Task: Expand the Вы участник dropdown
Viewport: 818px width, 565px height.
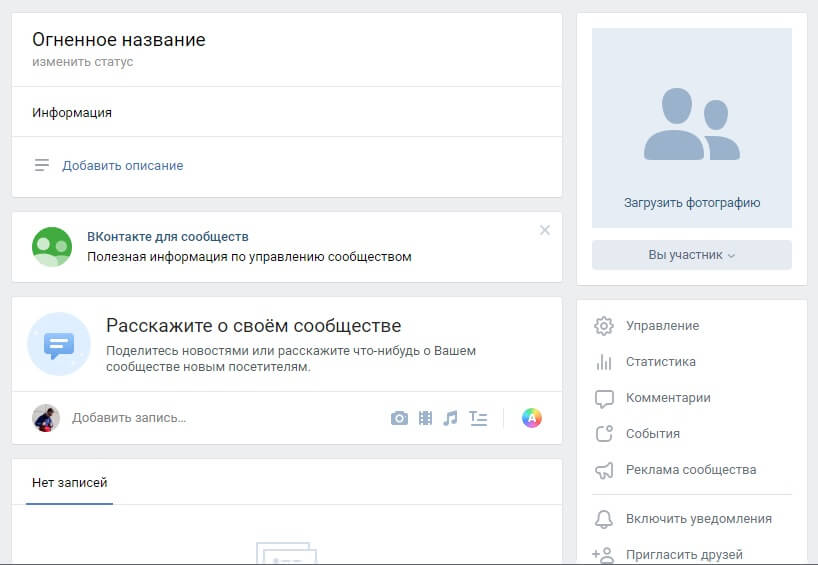Action: [x=691, y=255]
